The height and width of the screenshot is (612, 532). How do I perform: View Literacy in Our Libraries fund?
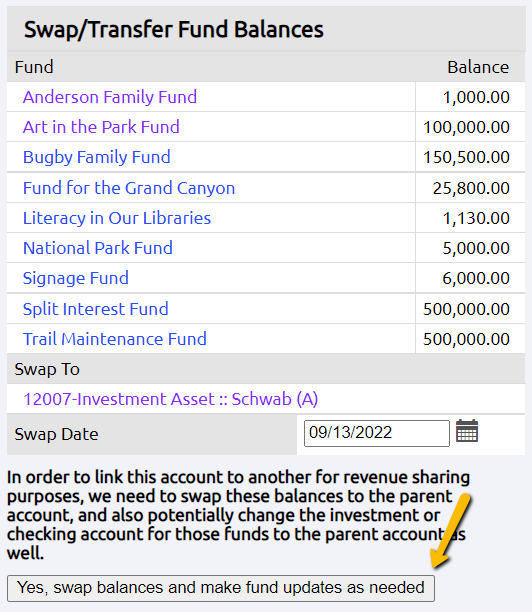[x=117, y=218]
